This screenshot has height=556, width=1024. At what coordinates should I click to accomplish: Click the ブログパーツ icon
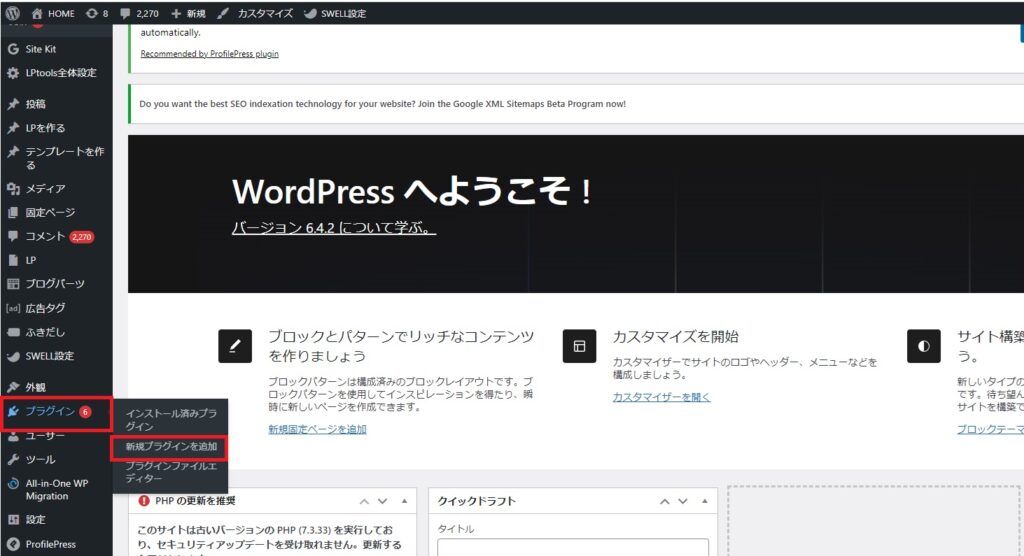[x=13, y=284]
